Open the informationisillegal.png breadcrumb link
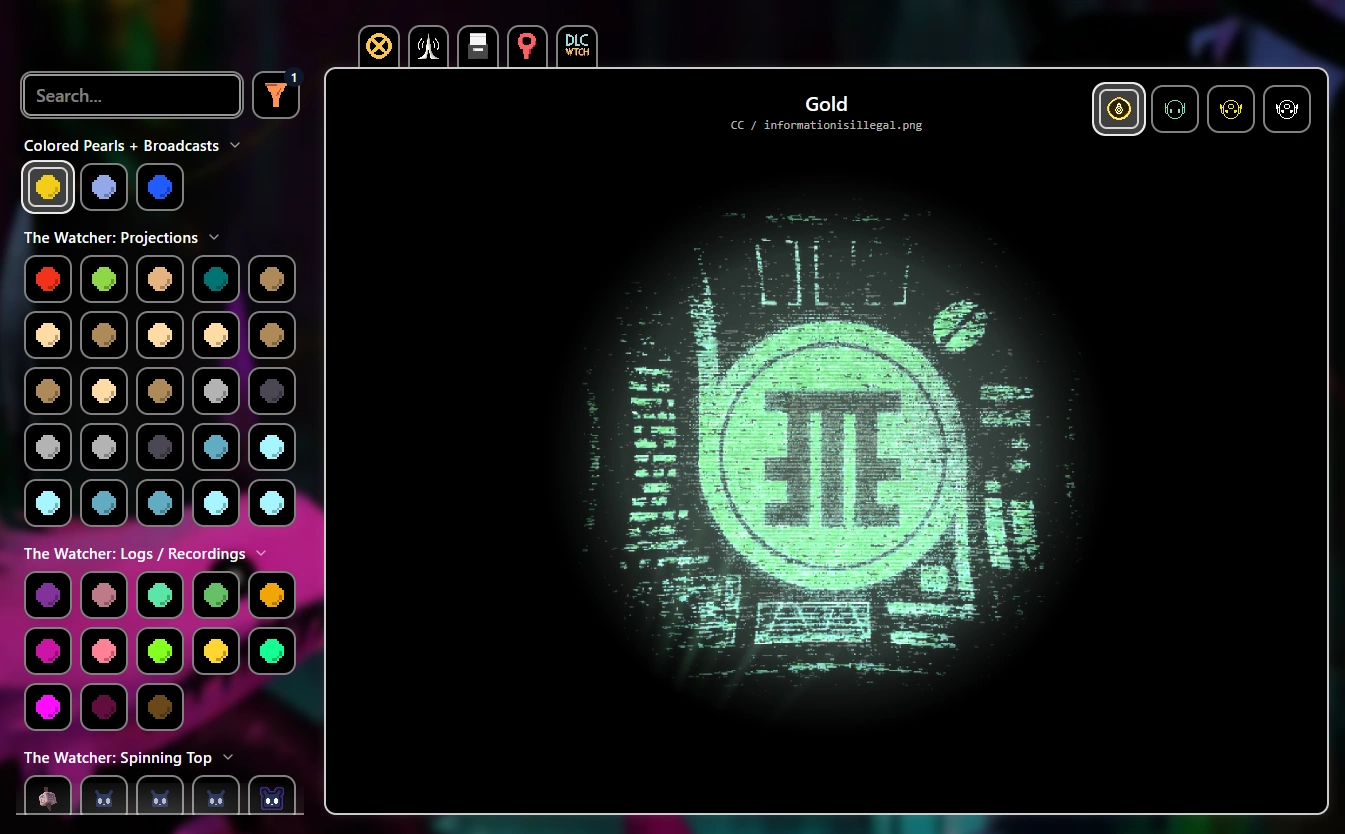 pyautogui.click(x=844, y=124)
